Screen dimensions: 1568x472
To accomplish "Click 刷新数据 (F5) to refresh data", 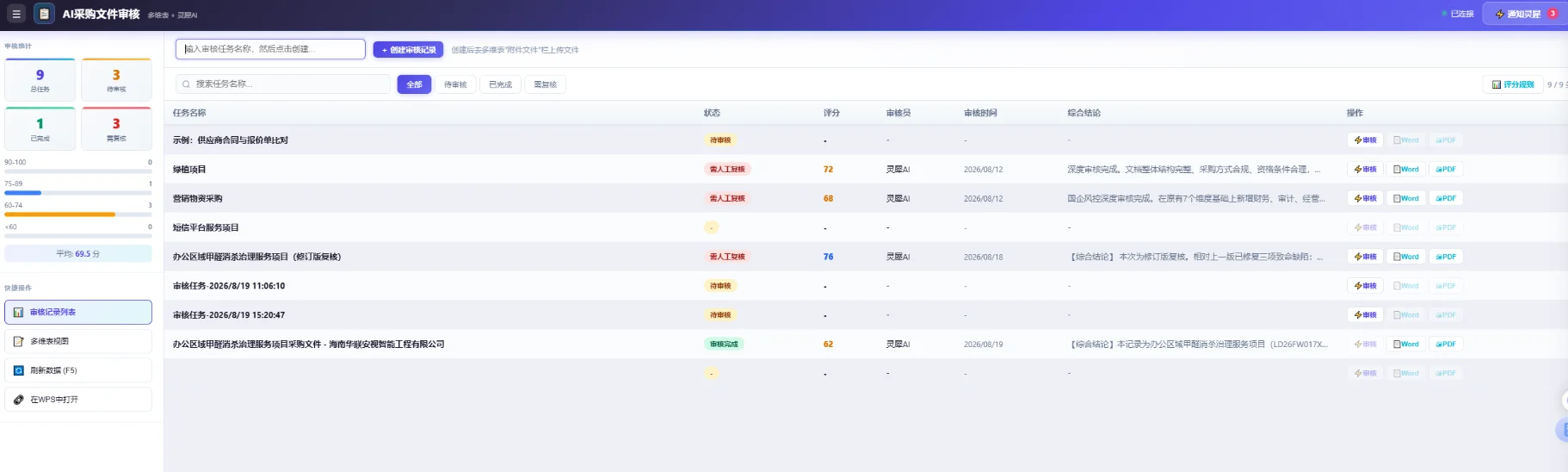I will point(78,370).
